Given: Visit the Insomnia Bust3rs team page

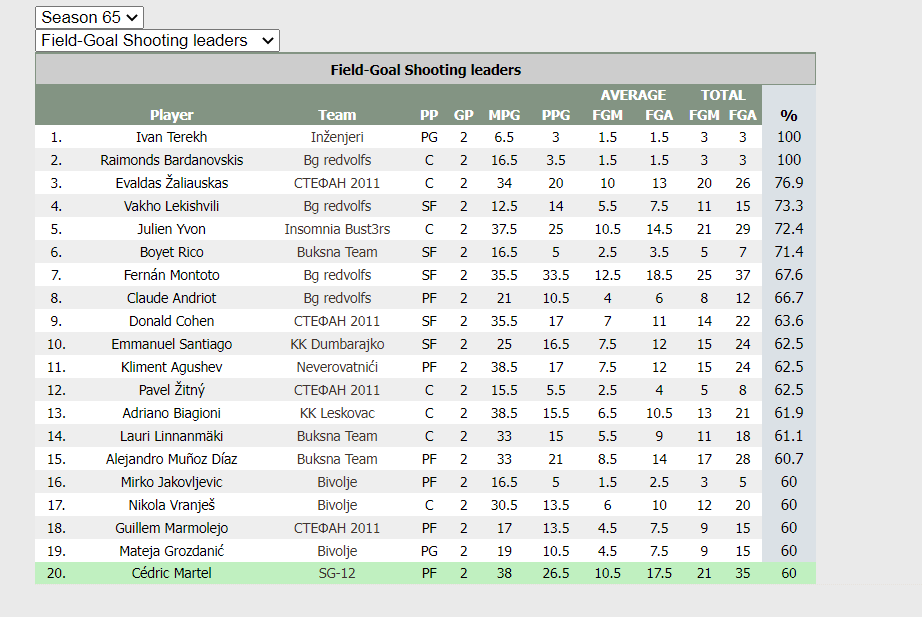Looking at the screenshot, I should (x=337, y=229).
